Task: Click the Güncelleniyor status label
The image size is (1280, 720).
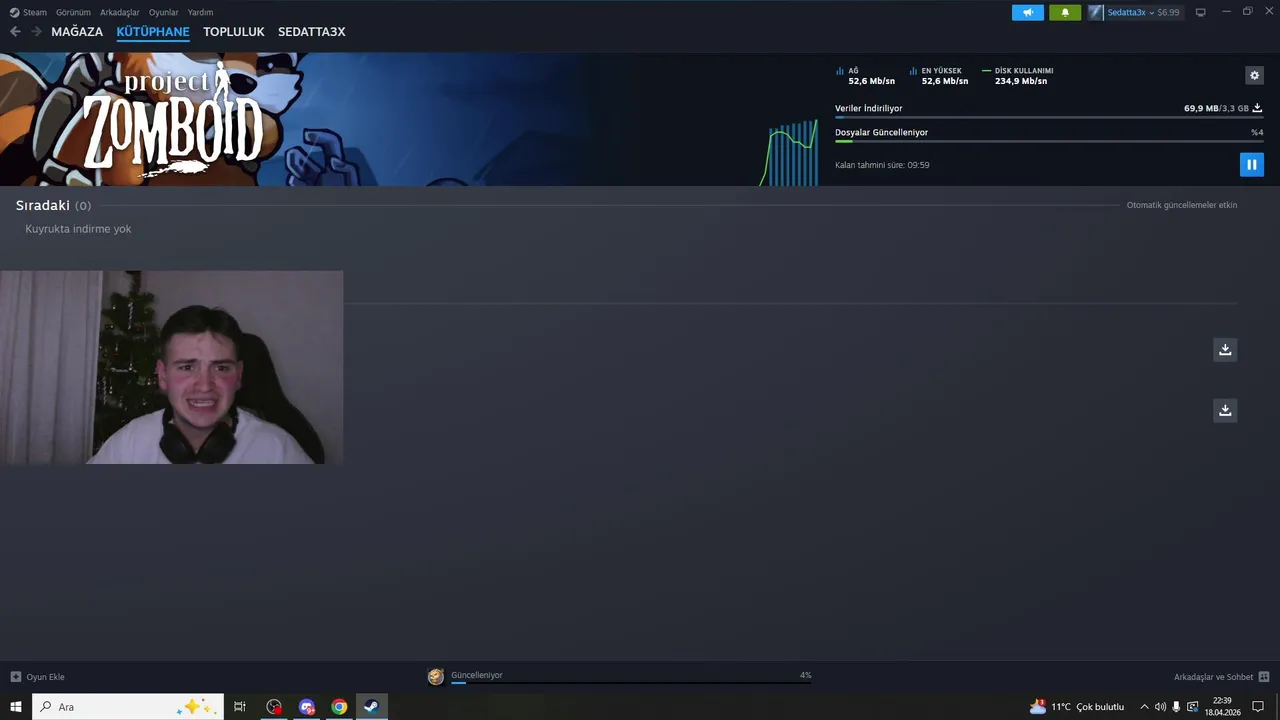Action: 477,675
